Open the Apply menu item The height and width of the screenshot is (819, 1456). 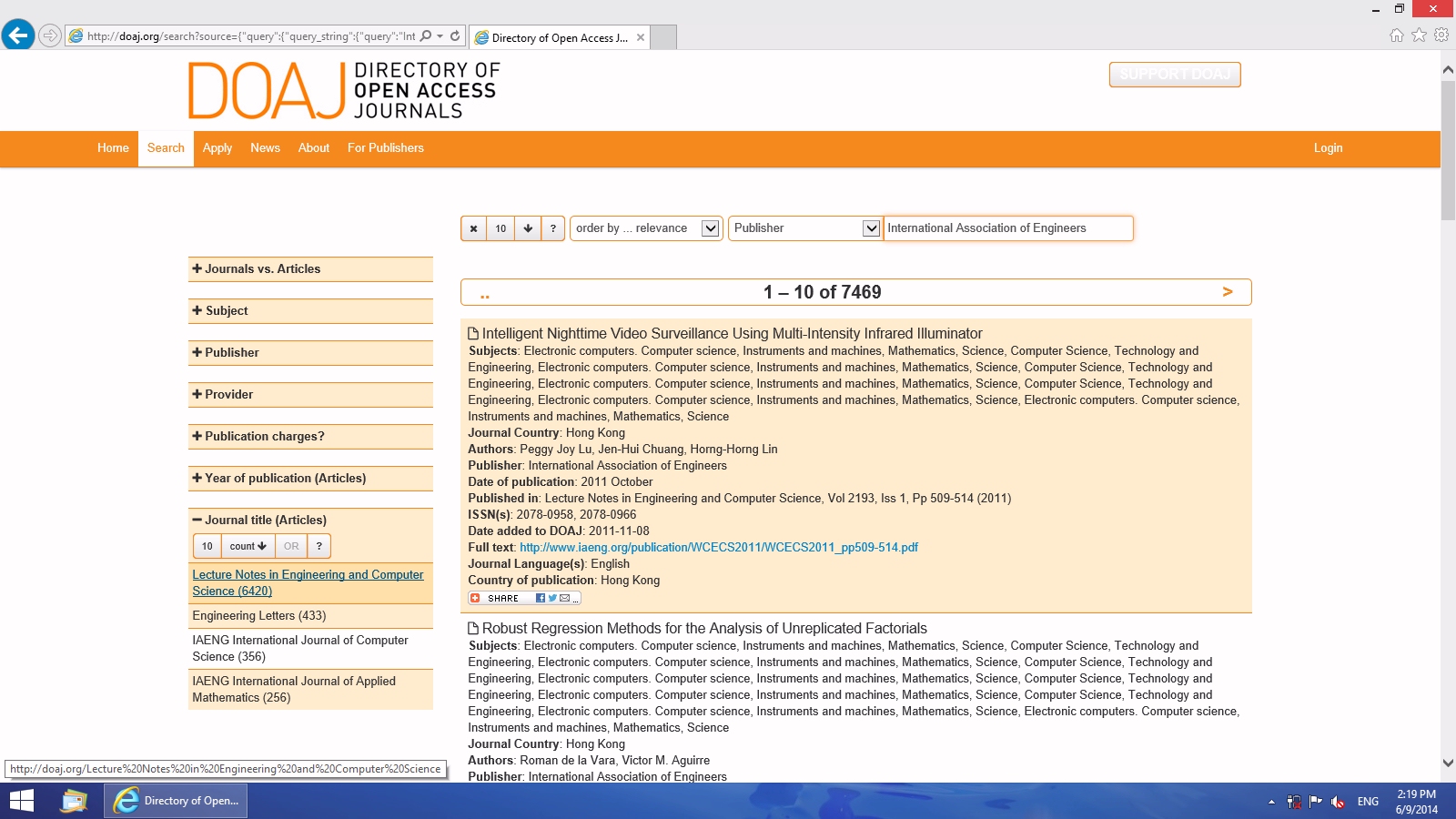tap(217, 148)
